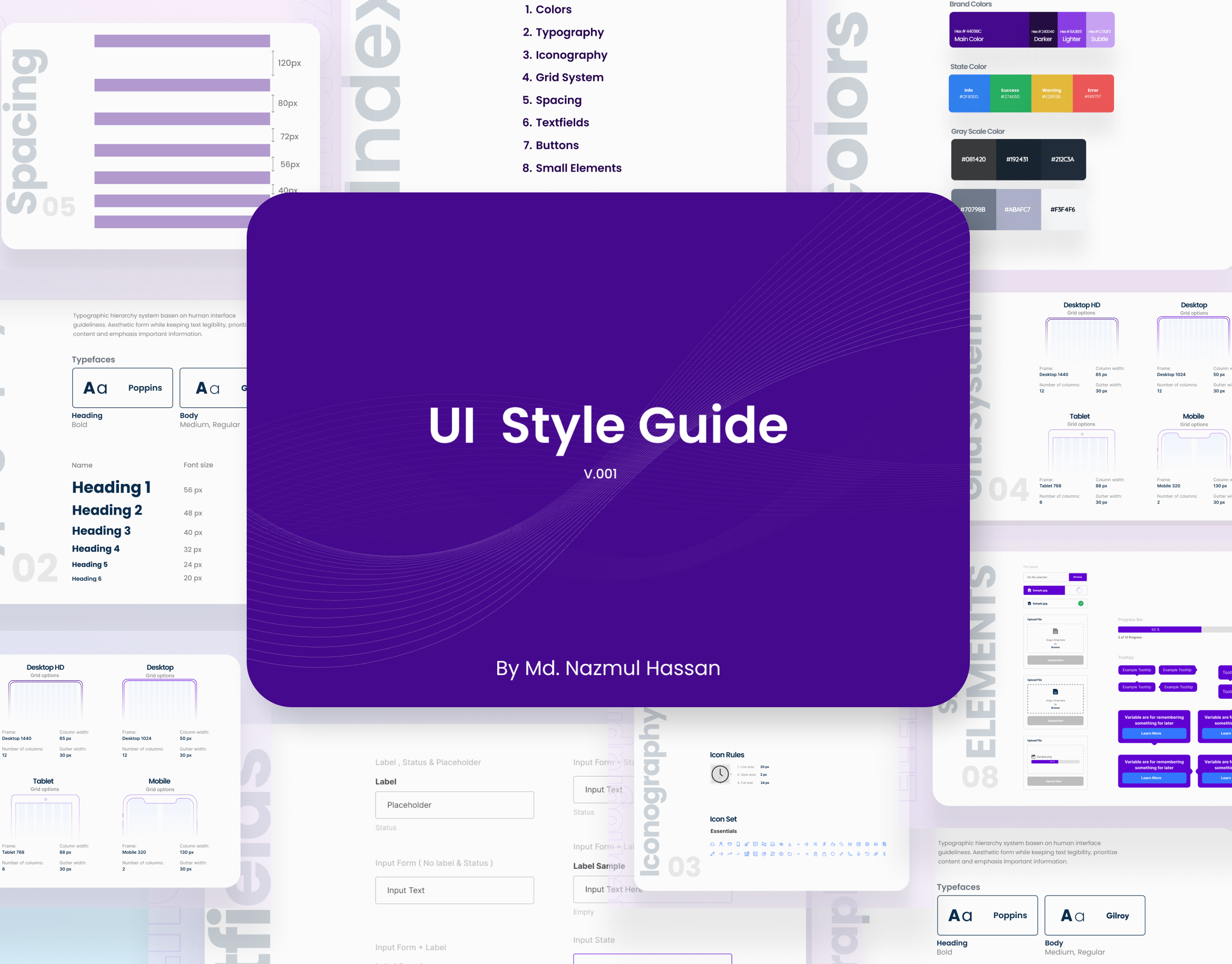Click the stacked layers icon in Essentials

tap(876, 844)
